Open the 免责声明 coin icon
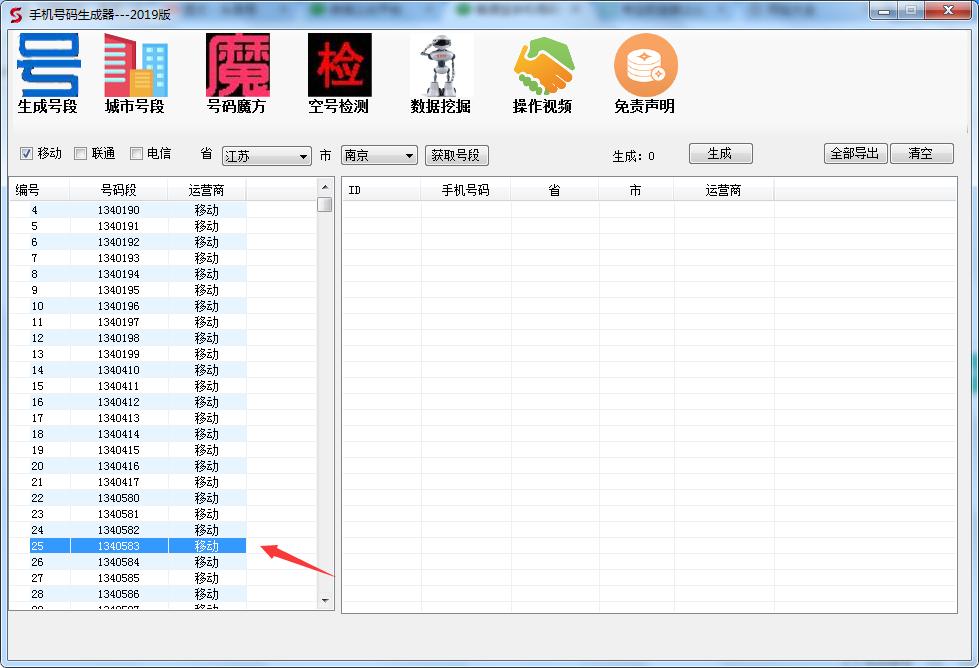979x668 pixels. pyautogui.click(x=645, y=74)
